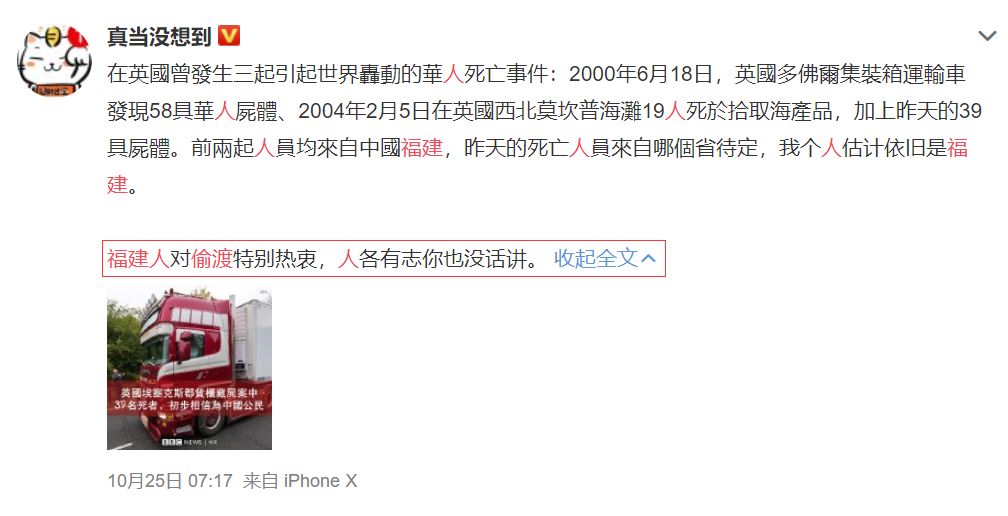Open the username 真当没想到
This screenshot has width=1008, height=516.
159,36
